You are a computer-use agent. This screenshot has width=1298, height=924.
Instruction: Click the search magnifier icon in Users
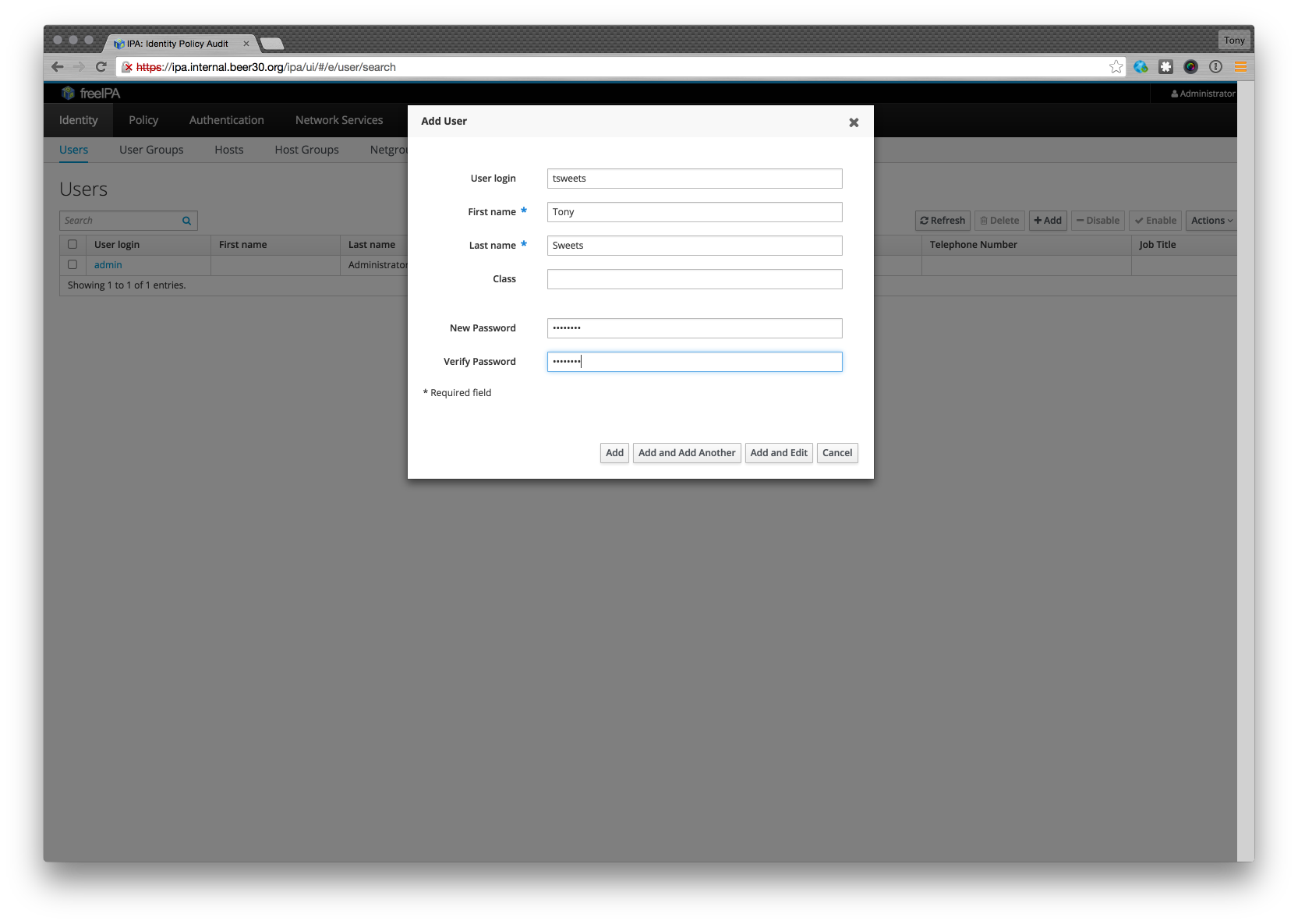pos(187,221)
